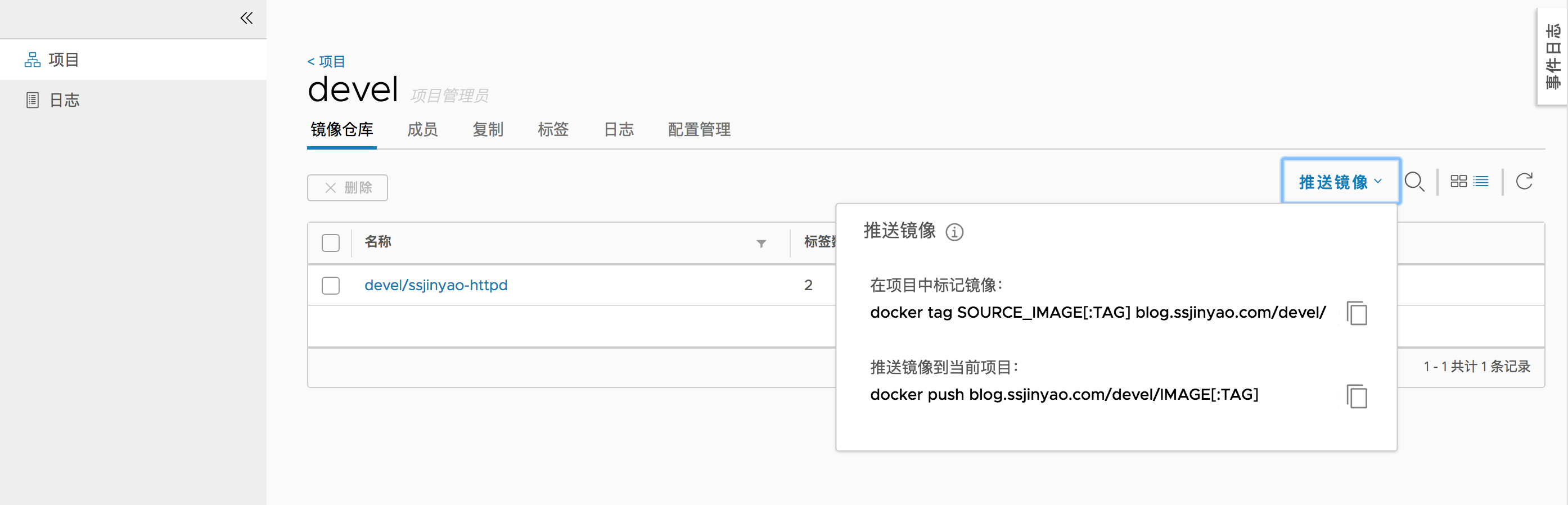The width and height of the screenshot is (1568, 505).
Task: Open the 名称 column filter
Action: tap(761, 244)
